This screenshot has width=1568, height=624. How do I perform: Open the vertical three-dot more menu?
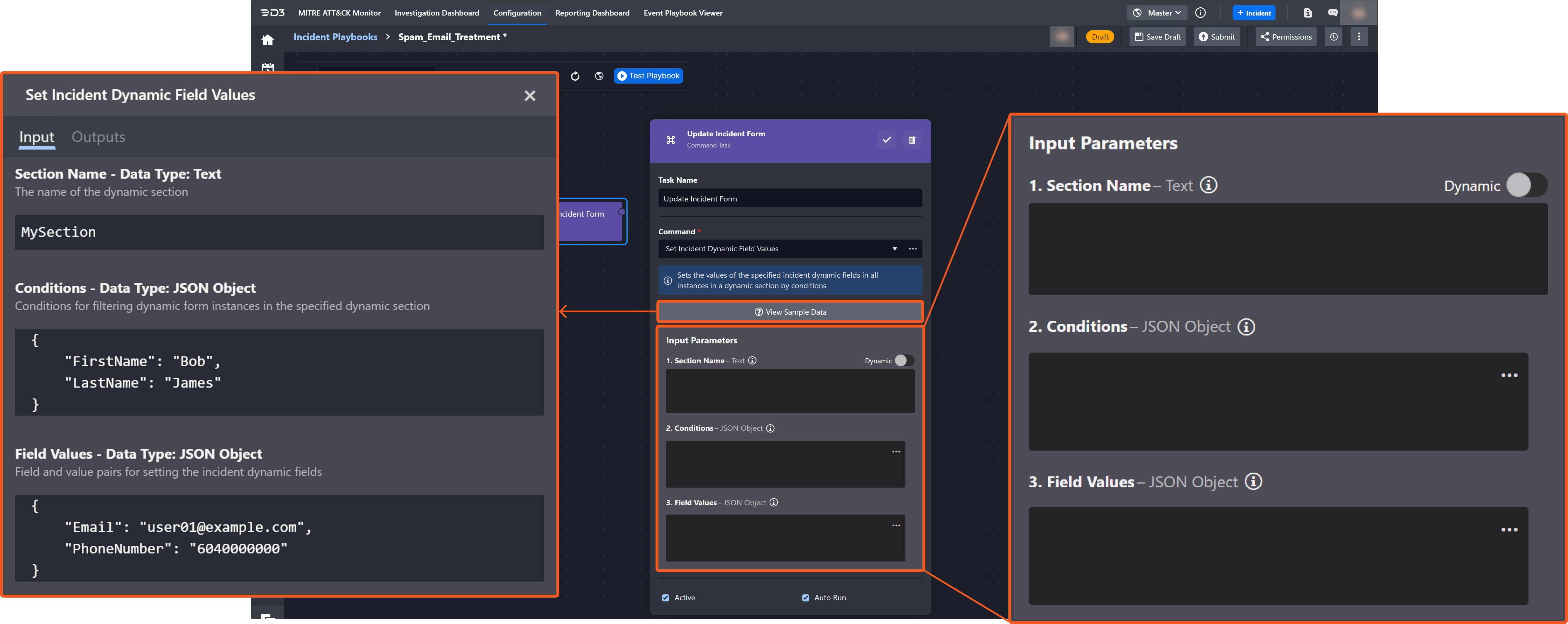point(1359,37)
